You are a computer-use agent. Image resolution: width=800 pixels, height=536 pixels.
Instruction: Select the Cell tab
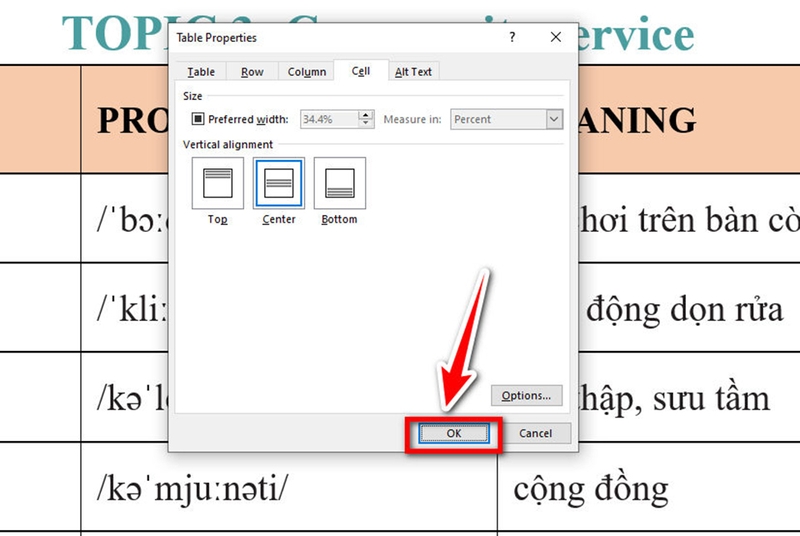(x=360, y=72)
